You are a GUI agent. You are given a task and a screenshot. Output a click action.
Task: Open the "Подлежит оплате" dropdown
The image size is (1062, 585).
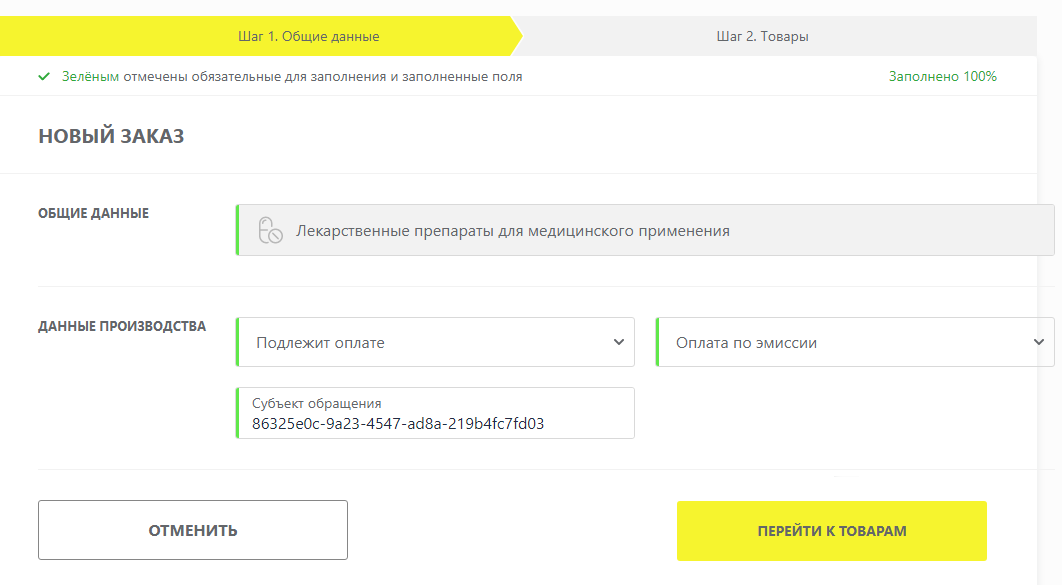435,341
